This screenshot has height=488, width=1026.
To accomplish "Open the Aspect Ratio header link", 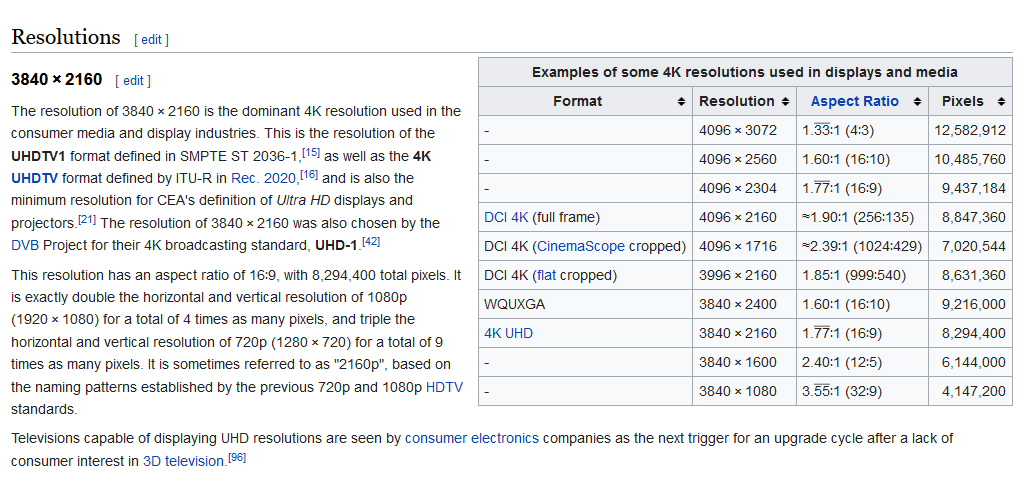I will click(x=855, y=101).
